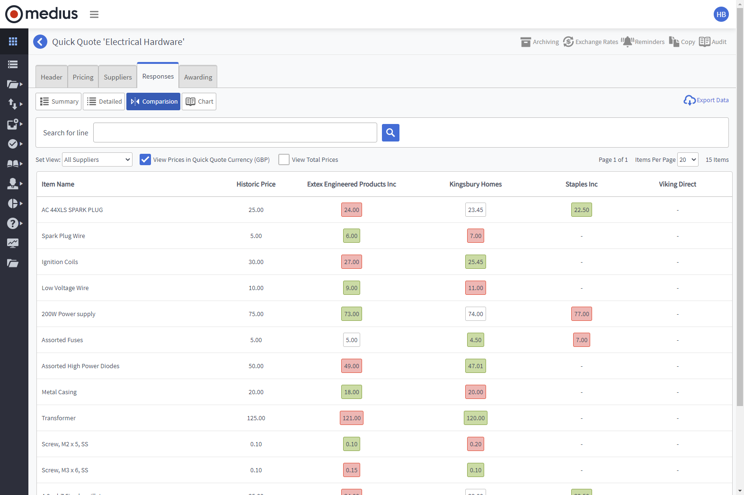744x495 pixels.
Task: Switch to the Chart view toggle
Action: [199, 101]
